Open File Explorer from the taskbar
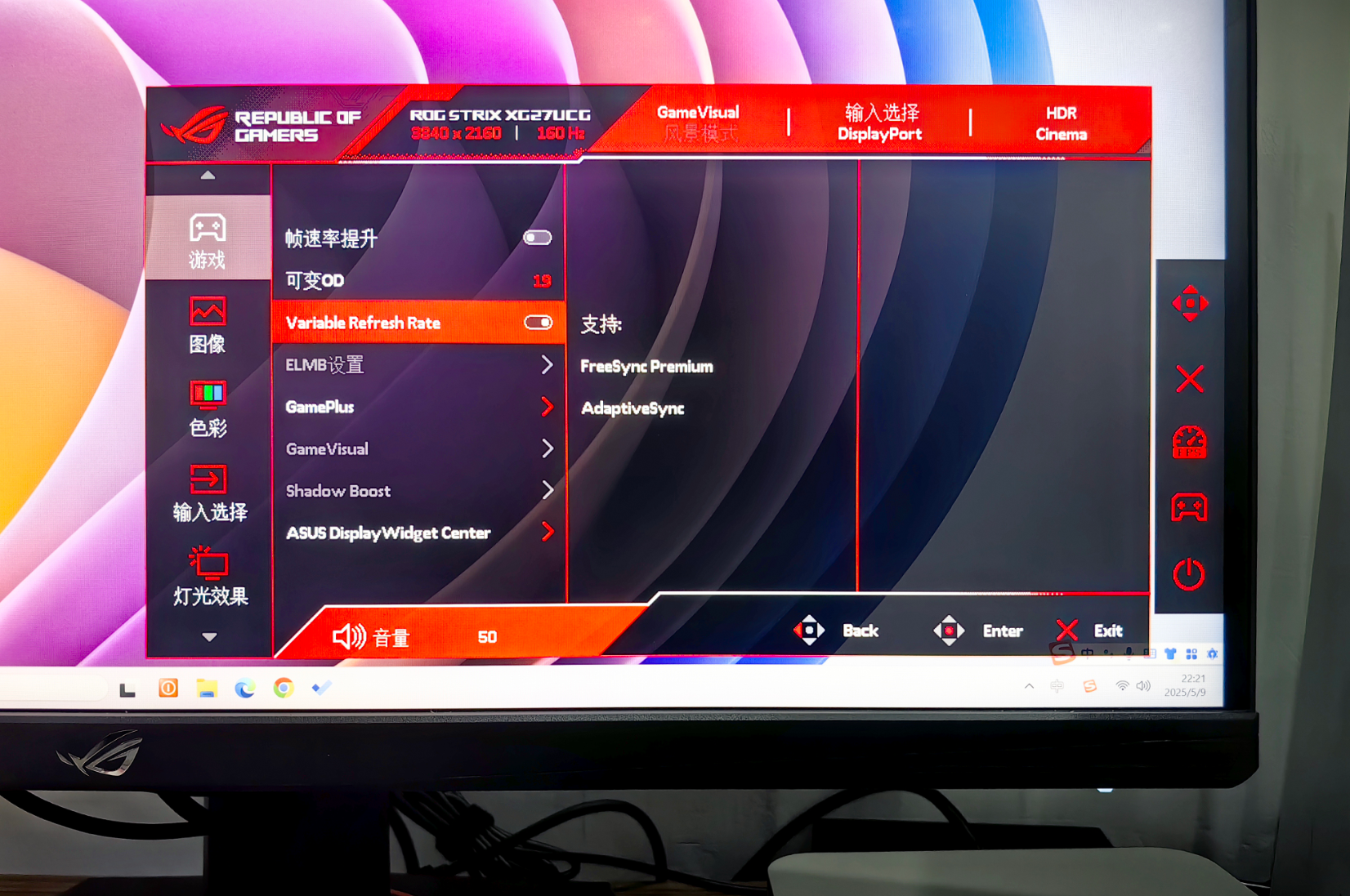The width and height of the screenshot is (1350, 896). [207, 689]
